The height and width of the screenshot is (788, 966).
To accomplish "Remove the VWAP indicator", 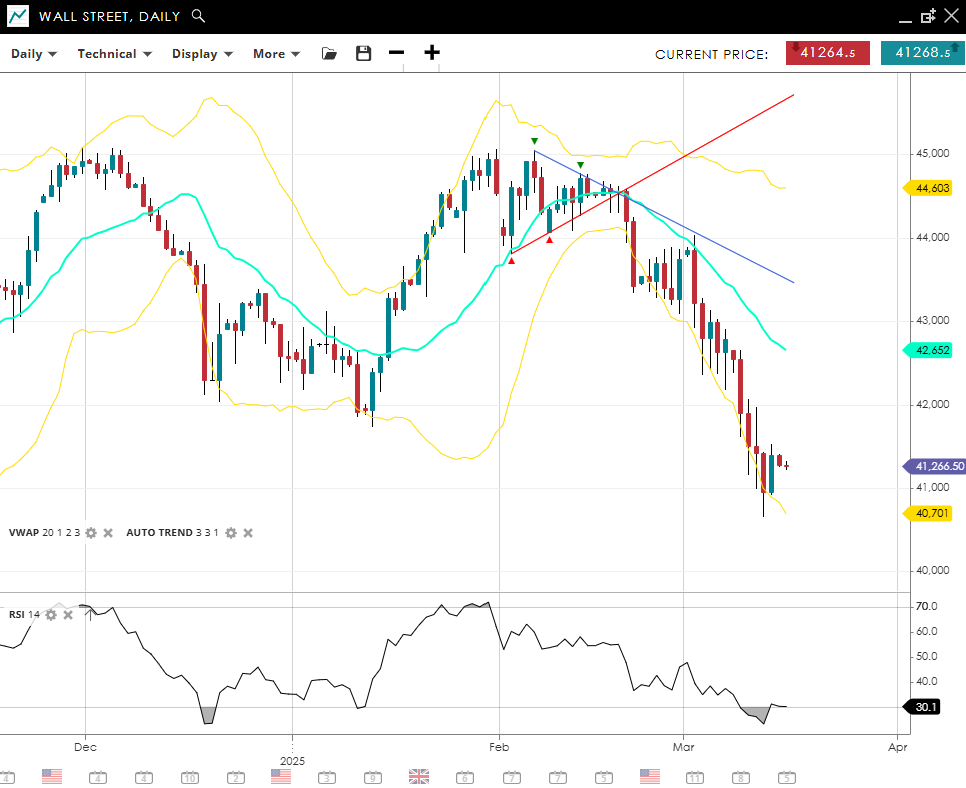I will coord(108,533).
